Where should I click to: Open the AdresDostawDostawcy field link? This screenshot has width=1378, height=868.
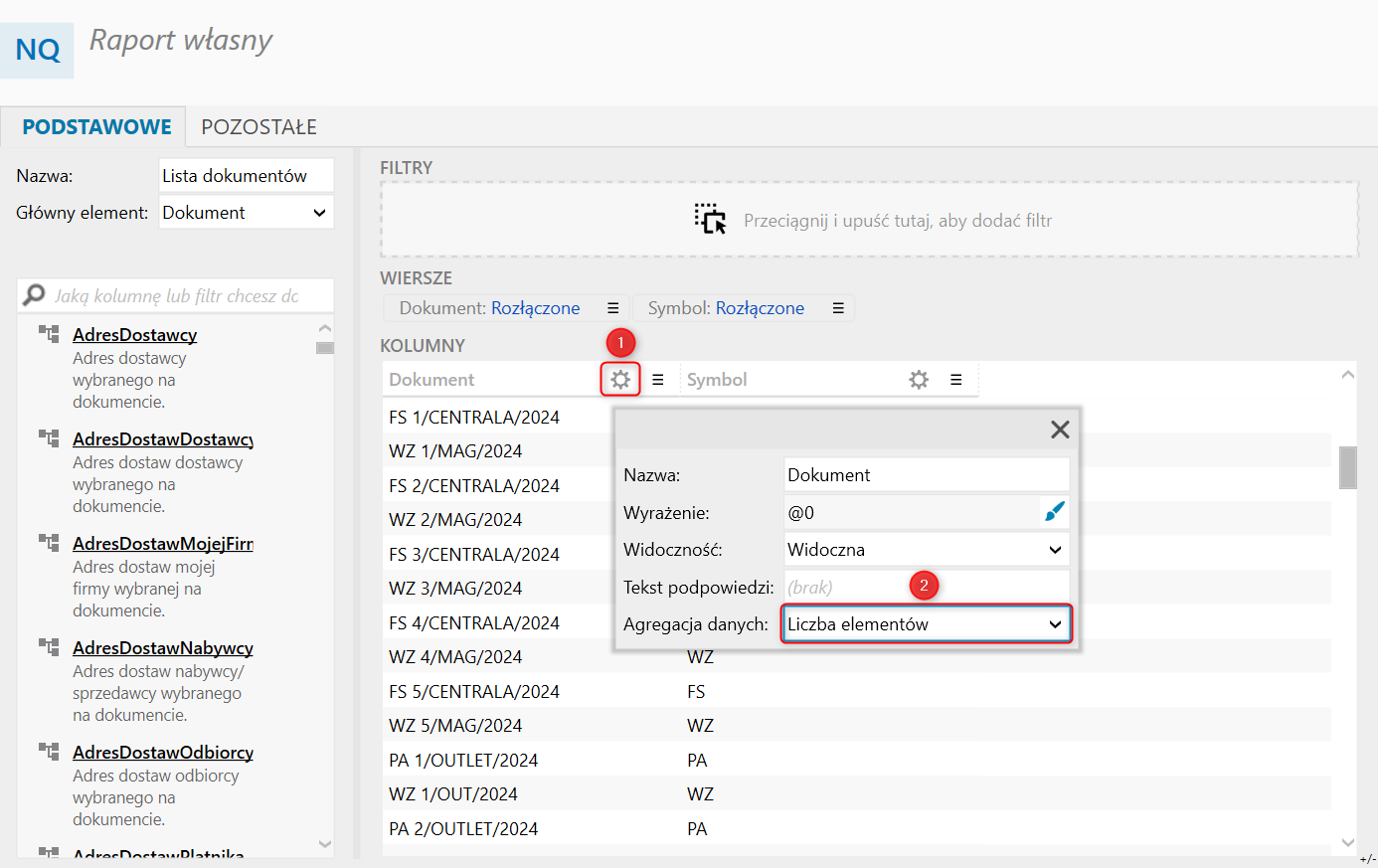tap(163, 439)
